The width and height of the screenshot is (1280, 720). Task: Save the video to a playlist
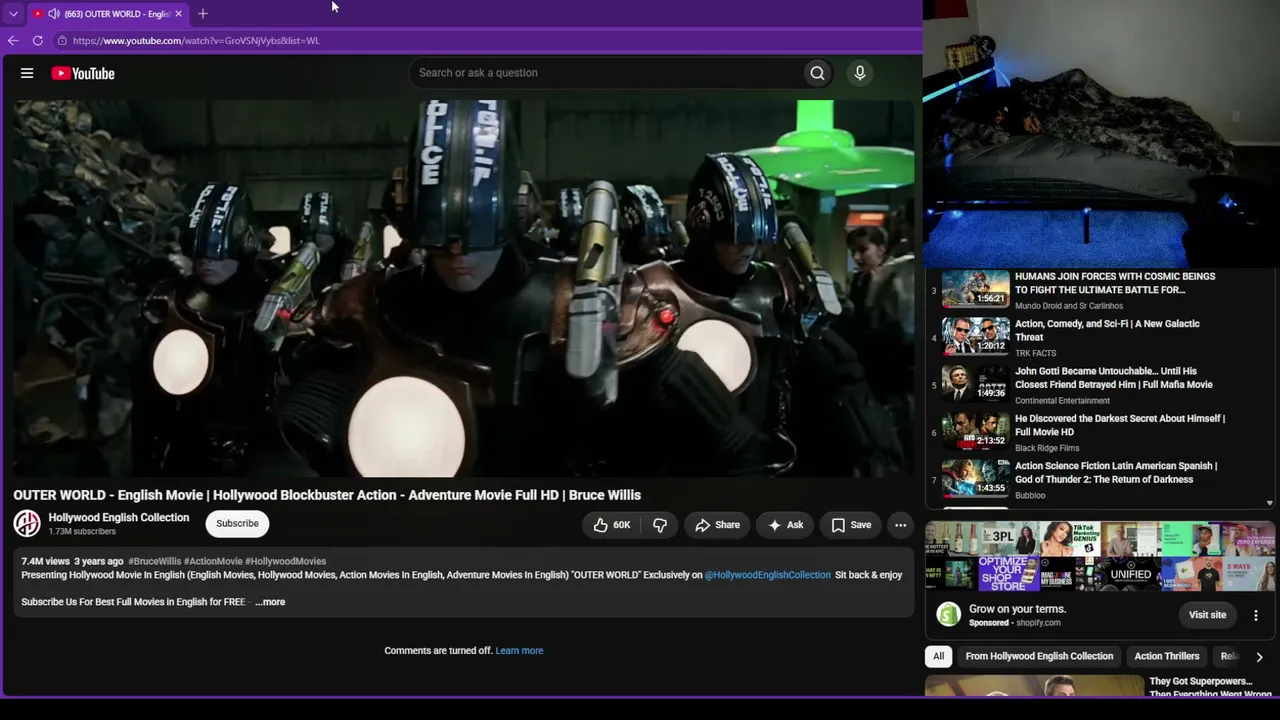851,525
